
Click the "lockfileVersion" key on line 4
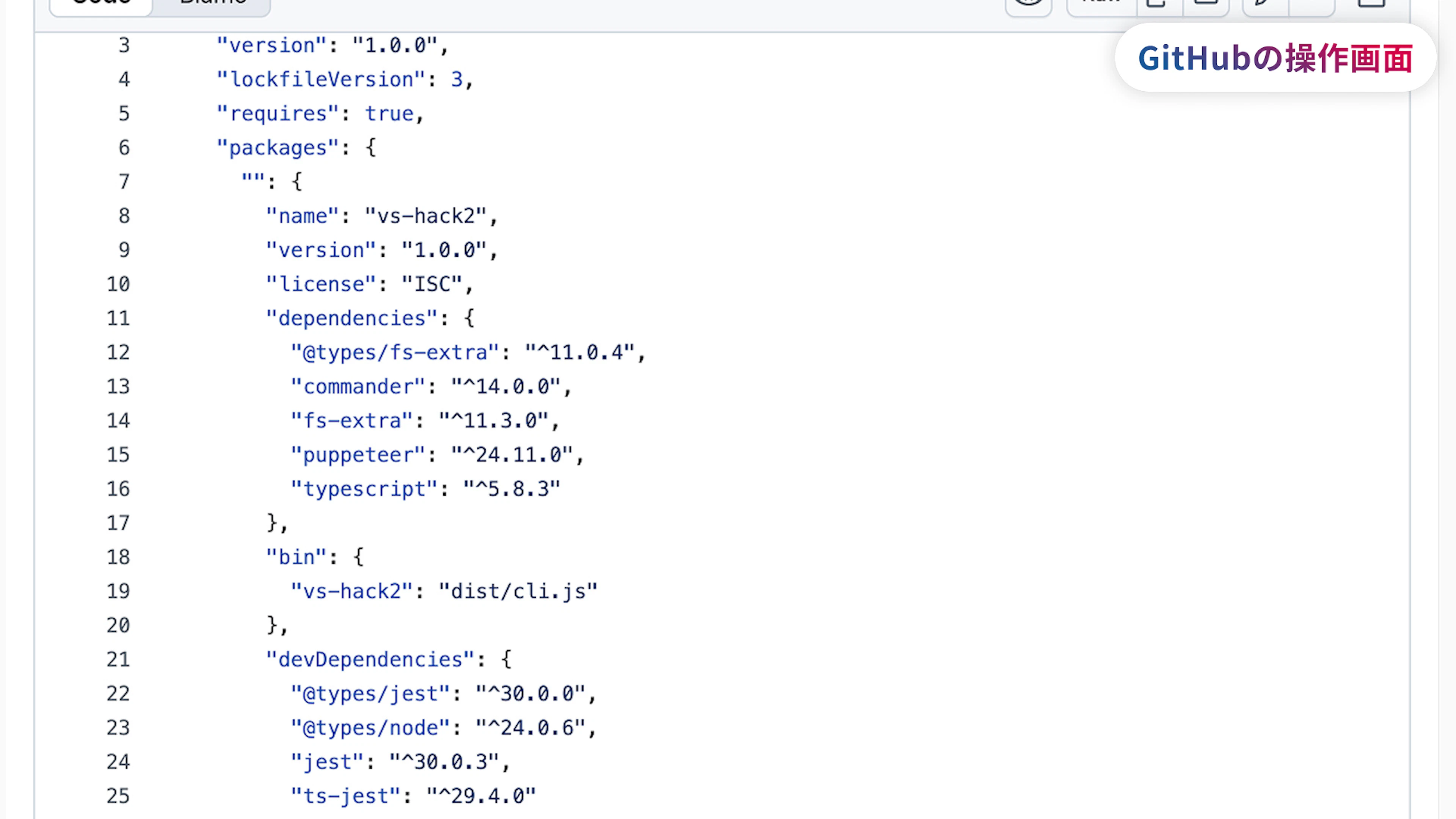(320, 80)
